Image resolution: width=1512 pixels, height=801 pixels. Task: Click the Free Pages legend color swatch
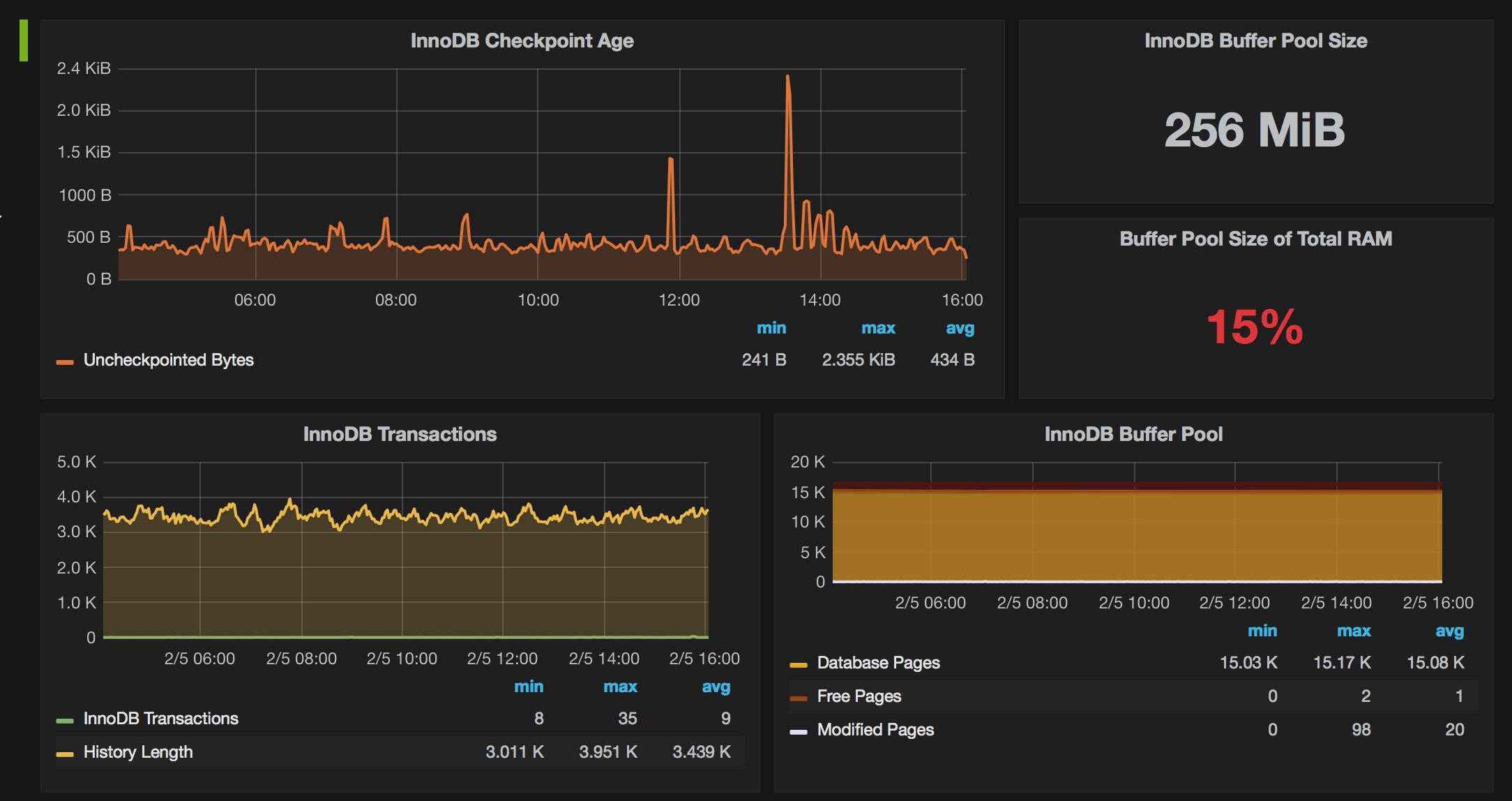tap(799, 698)
